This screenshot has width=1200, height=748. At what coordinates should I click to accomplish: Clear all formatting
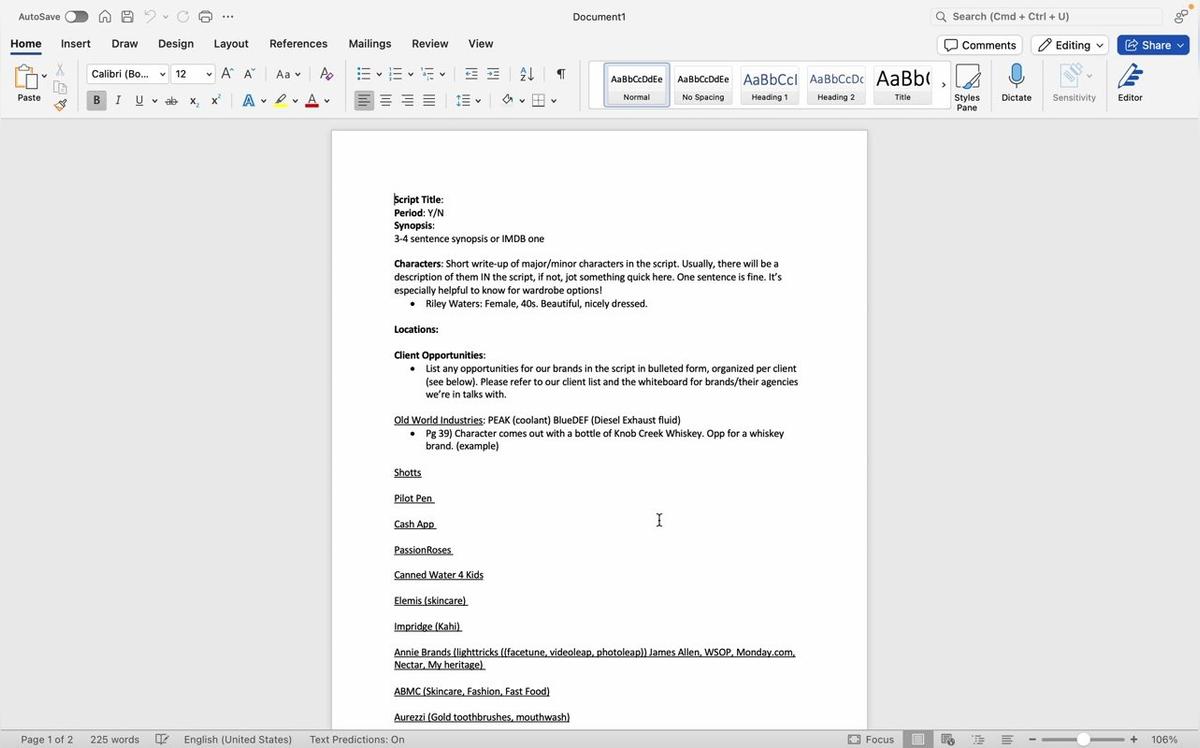click(x=326, y=74)
